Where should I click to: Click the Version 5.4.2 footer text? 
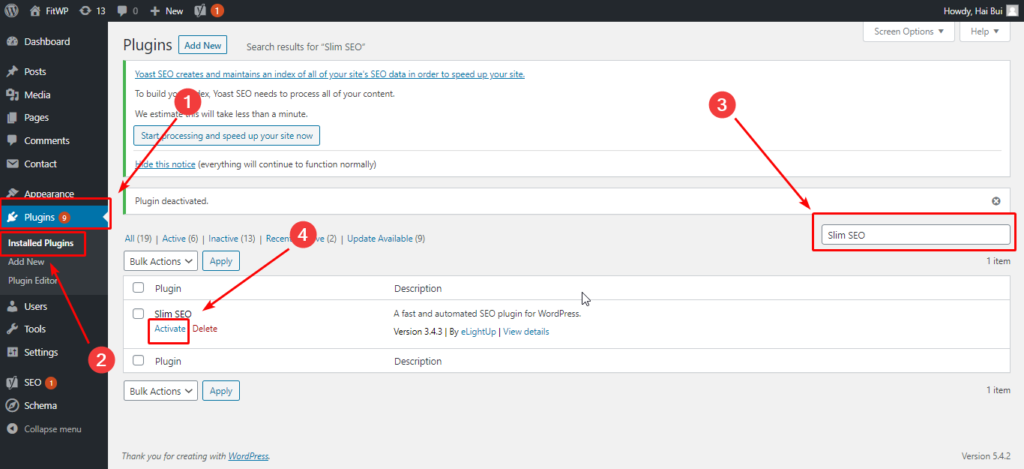click(x=985, y=455)
